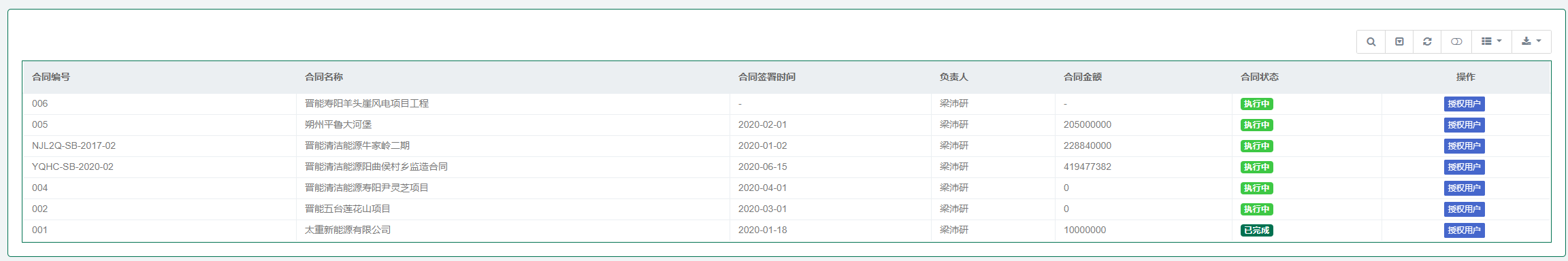Click 授权用户 for NJL2Q-SB-2017-02

[1465, 146]
